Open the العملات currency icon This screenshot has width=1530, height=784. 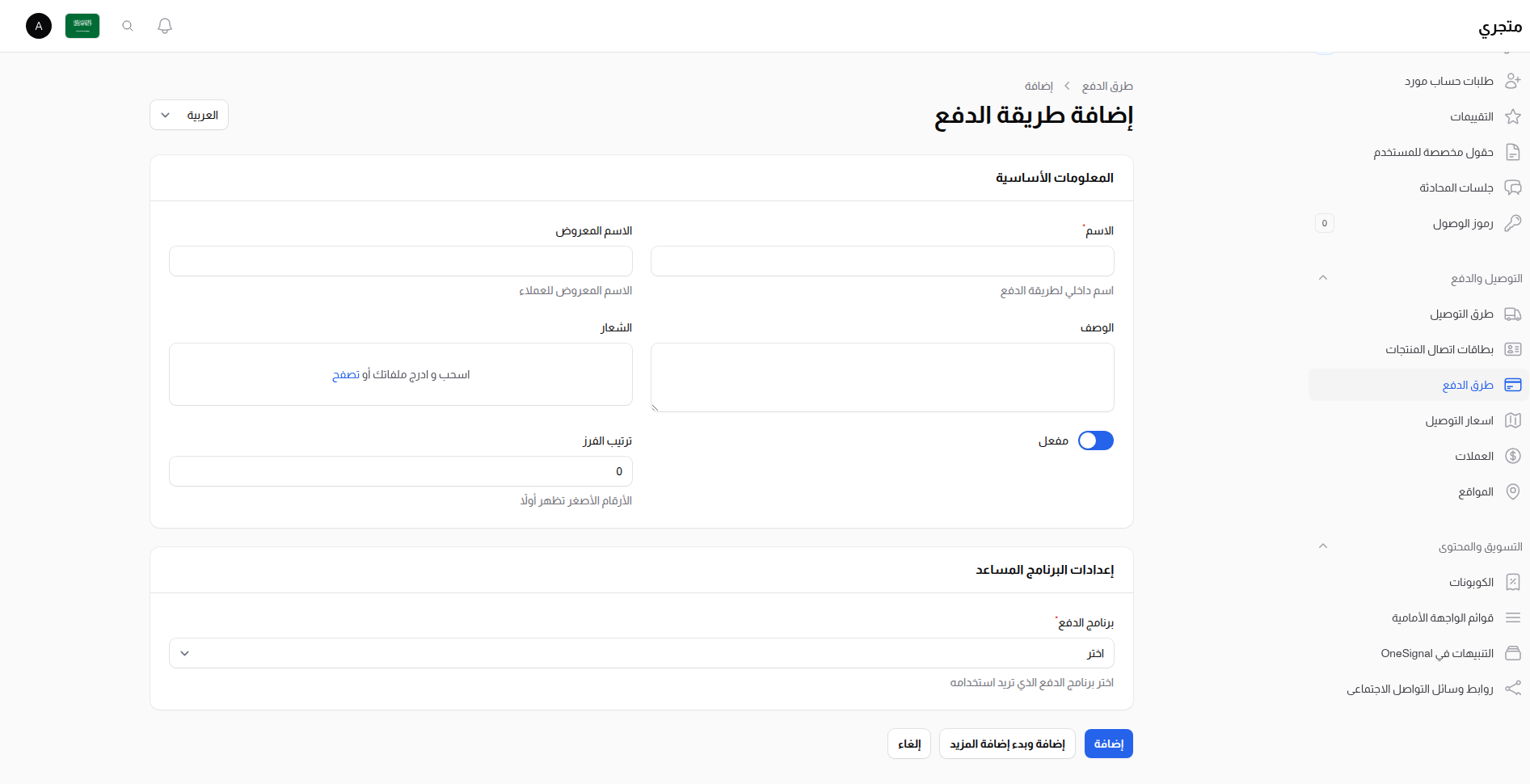[x=1513, y=456]
